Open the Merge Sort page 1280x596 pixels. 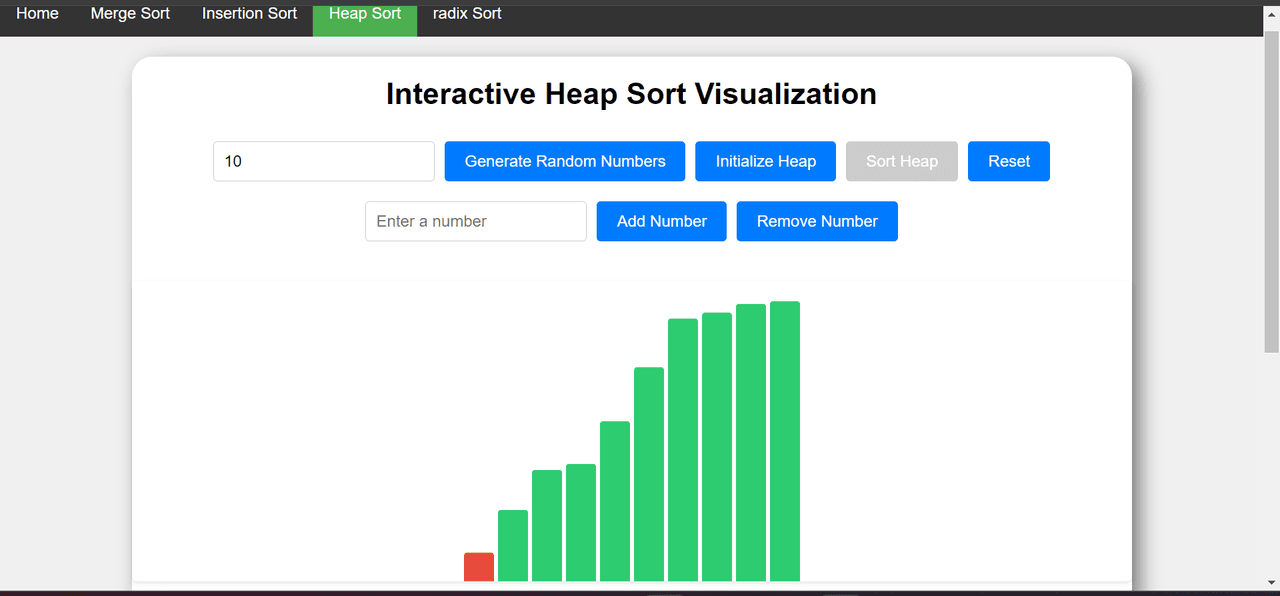[x=130, y=14]
